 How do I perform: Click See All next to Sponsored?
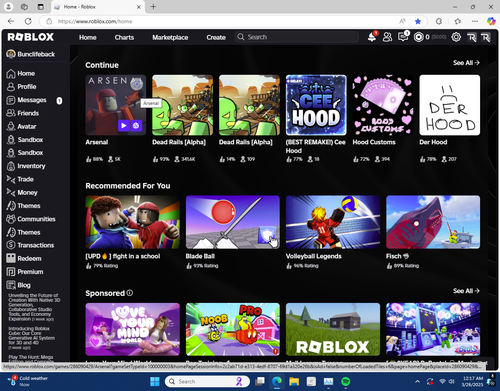(466, 291)
